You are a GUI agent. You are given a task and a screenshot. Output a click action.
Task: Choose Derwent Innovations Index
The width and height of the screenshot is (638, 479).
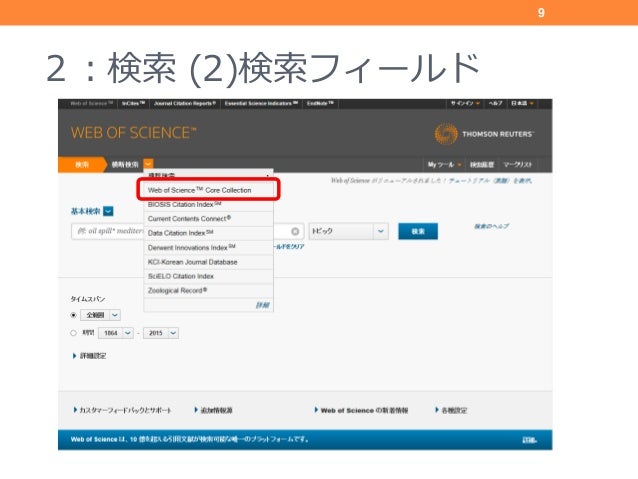click(208, 247)
